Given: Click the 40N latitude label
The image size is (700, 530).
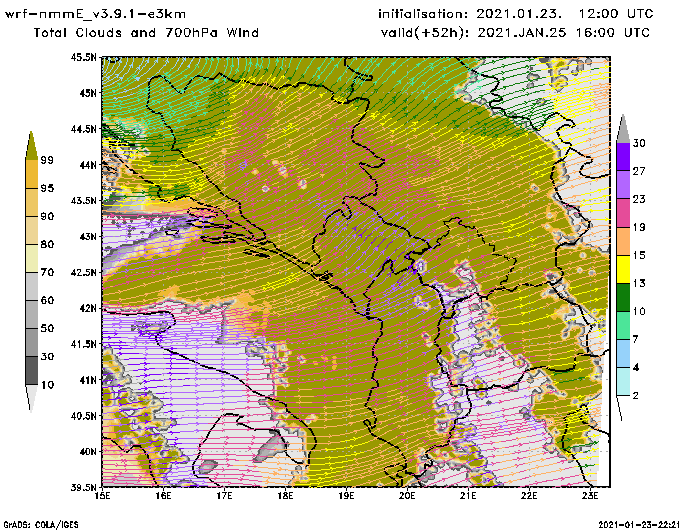Looking at the screenshot, I should [x=88, y=451].
